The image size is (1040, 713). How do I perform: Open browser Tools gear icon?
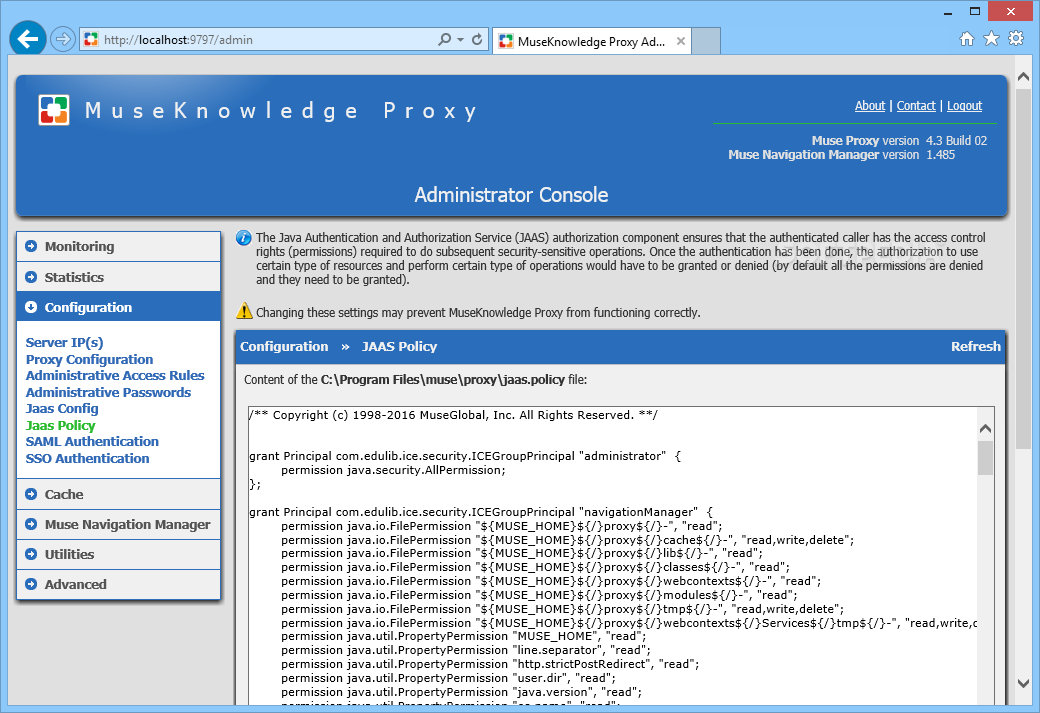(1015, 38)
